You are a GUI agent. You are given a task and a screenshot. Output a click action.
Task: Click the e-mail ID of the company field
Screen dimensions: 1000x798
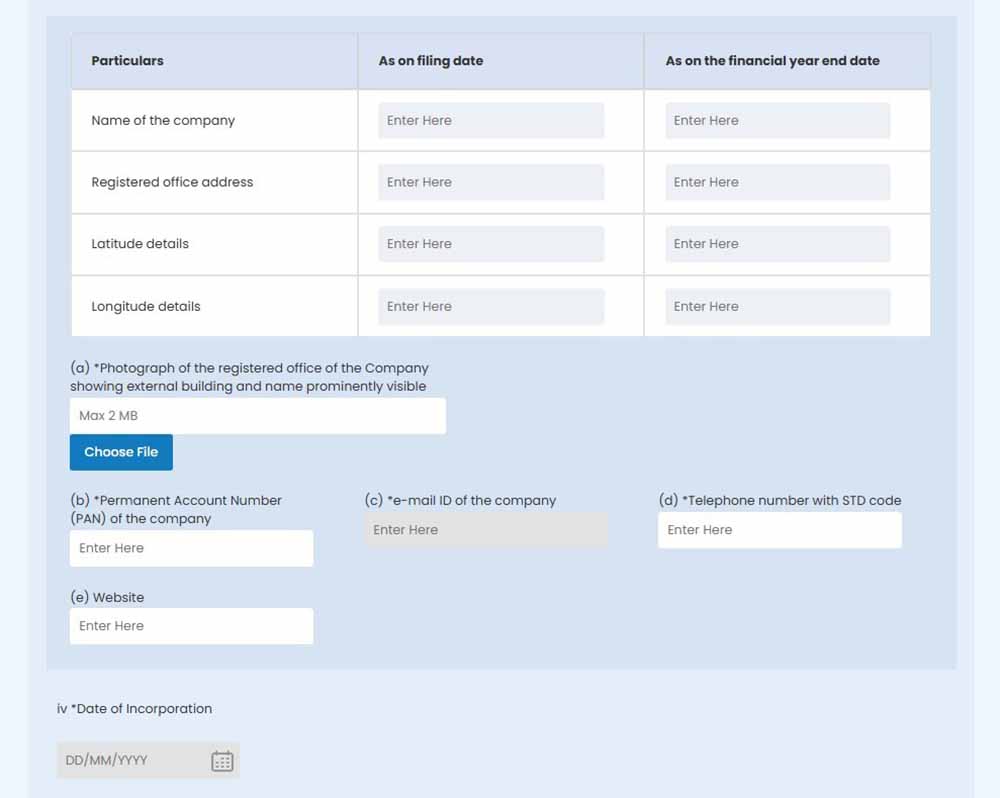485,530
